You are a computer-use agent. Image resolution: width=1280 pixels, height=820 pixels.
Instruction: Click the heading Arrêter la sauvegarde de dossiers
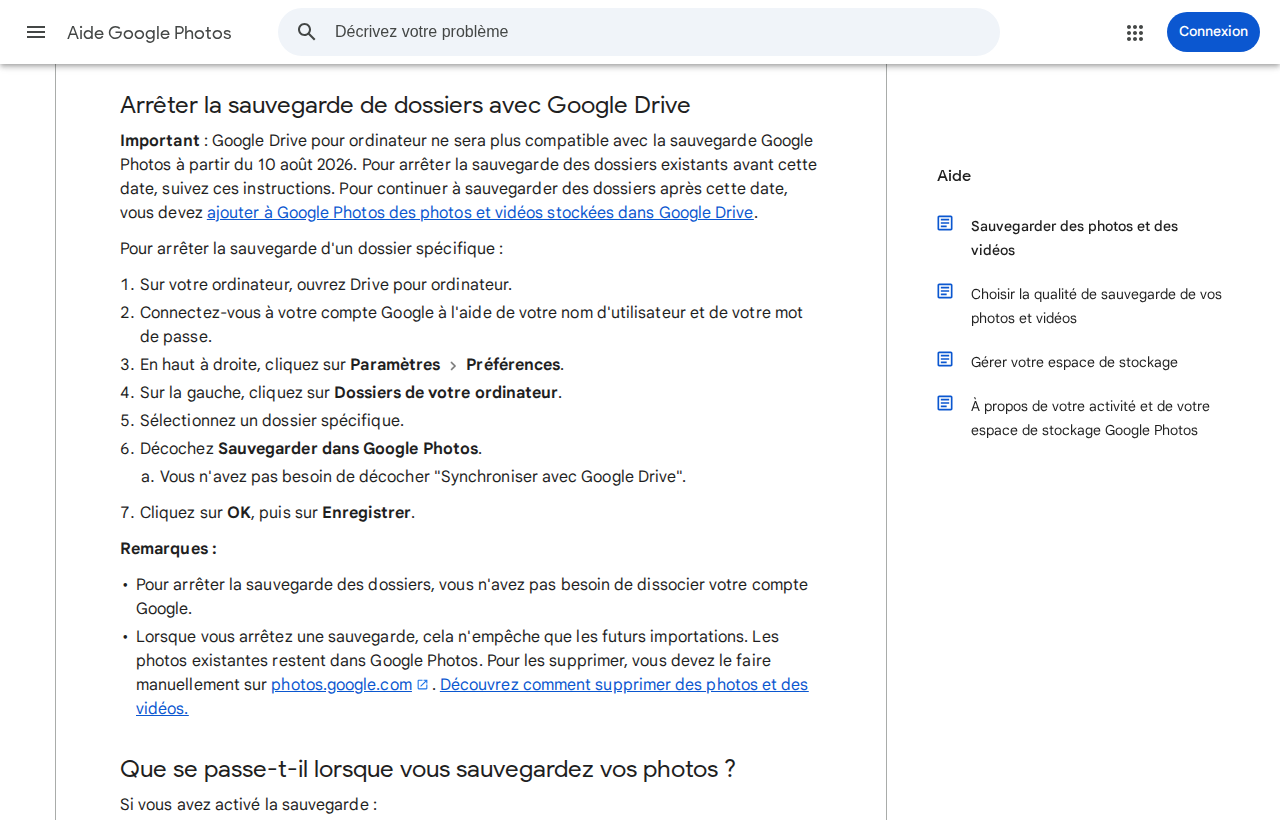[x=405, y=105]
